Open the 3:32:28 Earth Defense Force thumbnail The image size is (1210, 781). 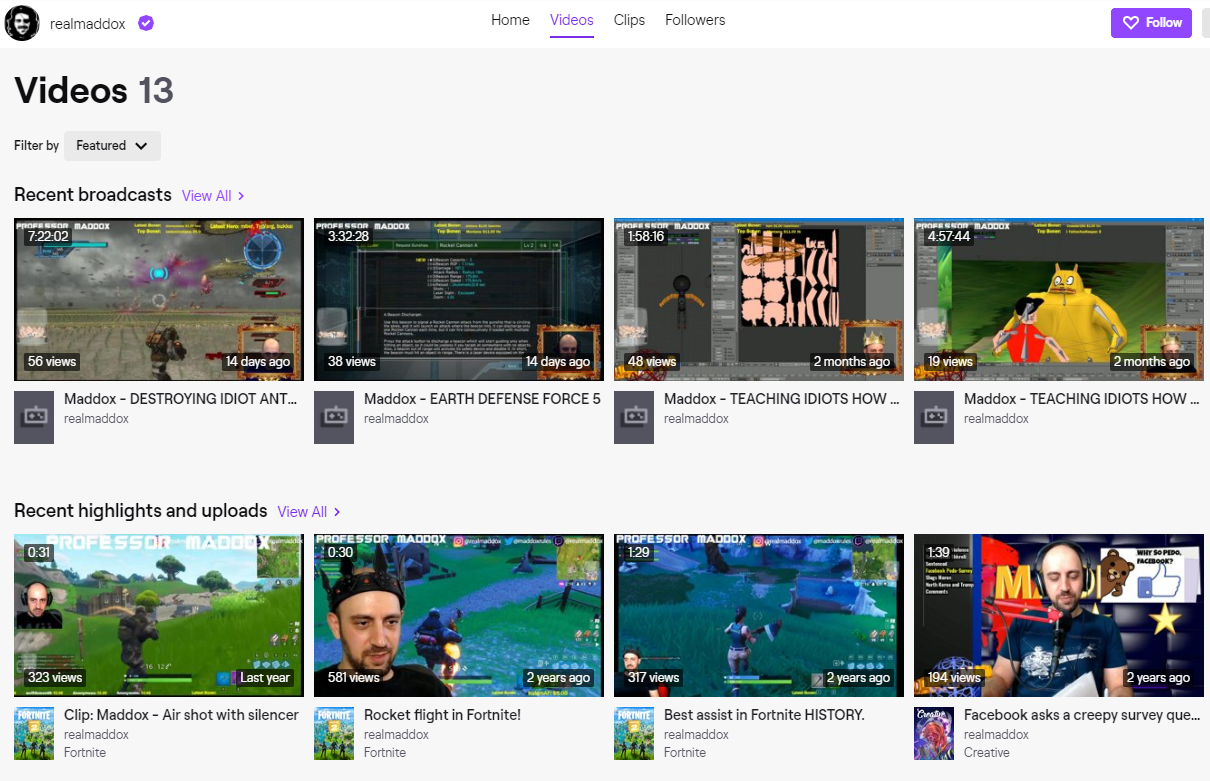tap(459, 300)
